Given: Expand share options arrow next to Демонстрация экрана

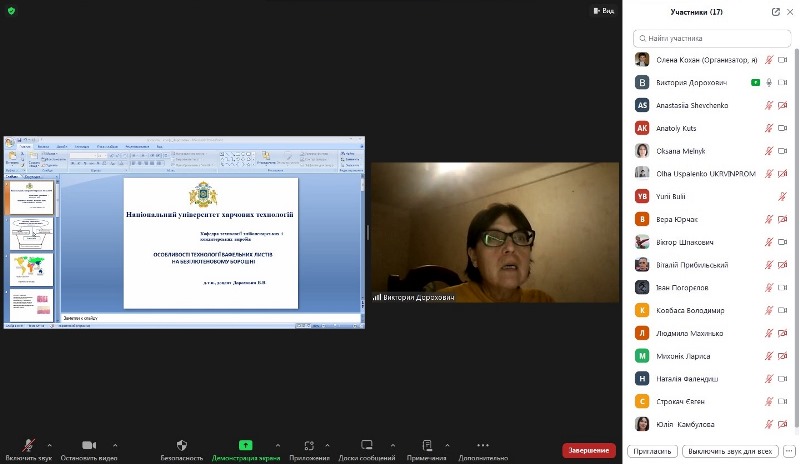Looking at the screenshot, I should tap(278, 445).
